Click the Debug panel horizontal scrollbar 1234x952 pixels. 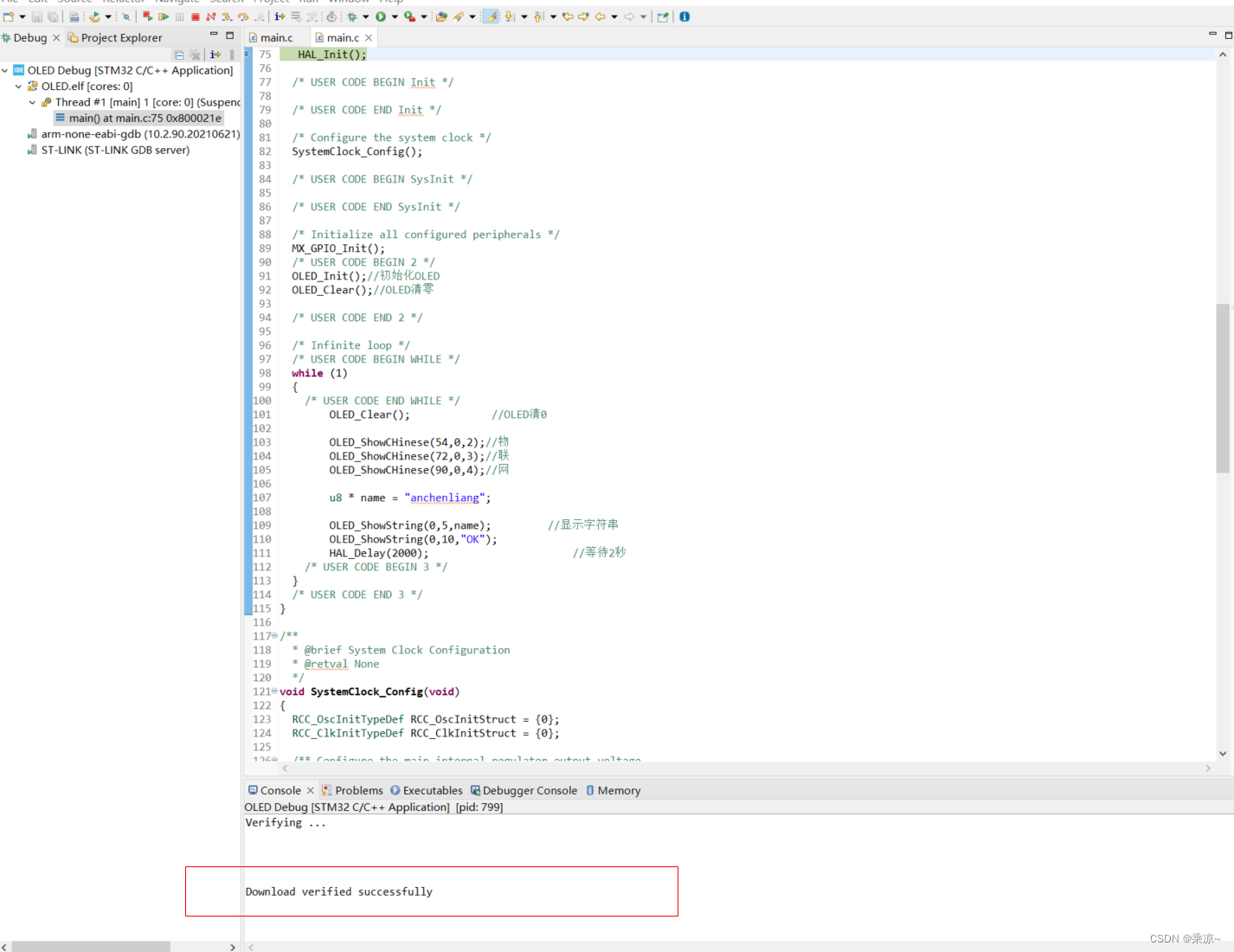tap(91, 947)
